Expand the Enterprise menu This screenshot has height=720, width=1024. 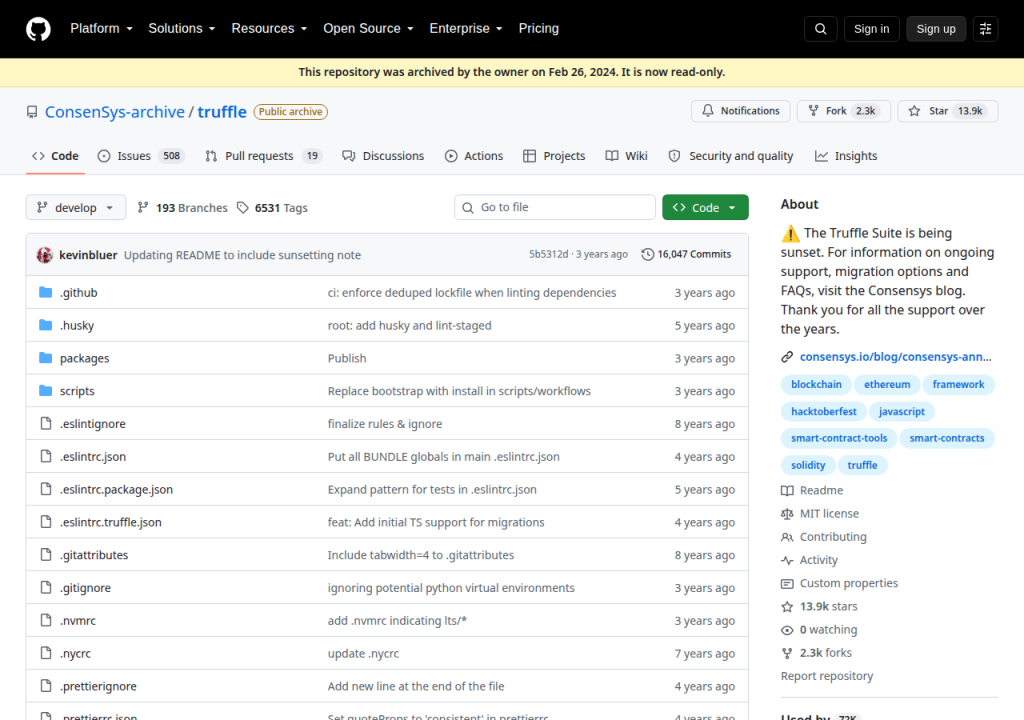466,29
